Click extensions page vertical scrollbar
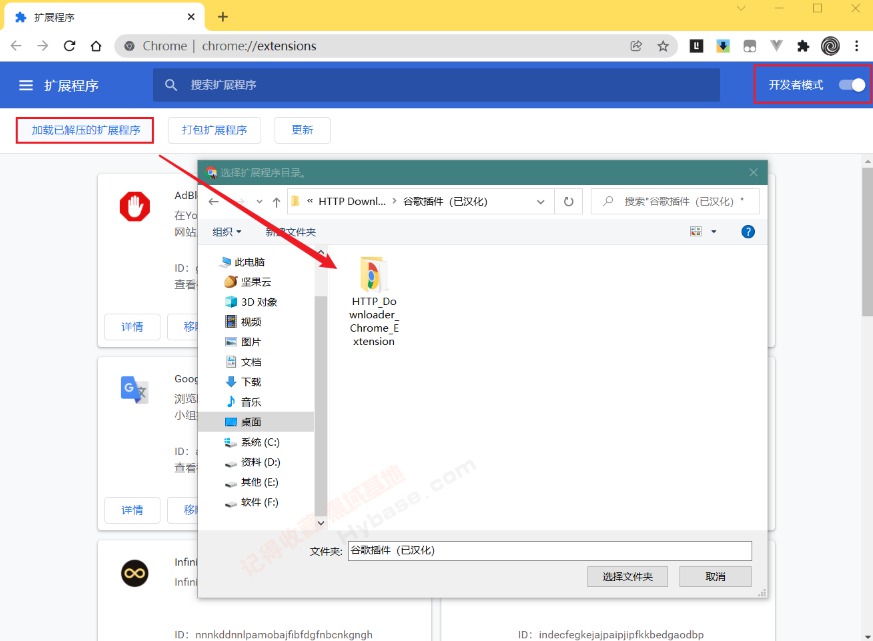This screenshot has height=641, width=873. click(x=867, y=243)
